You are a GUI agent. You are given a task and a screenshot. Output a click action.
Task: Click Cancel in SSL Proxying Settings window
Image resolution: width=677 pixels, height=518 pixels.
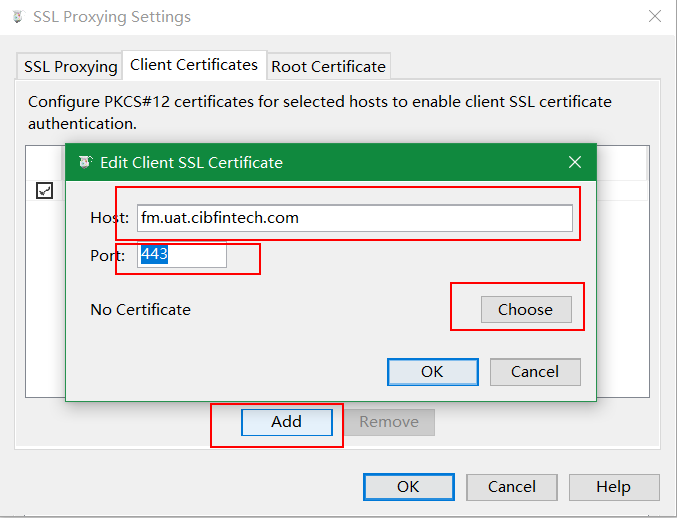click(x=512, y=487)
